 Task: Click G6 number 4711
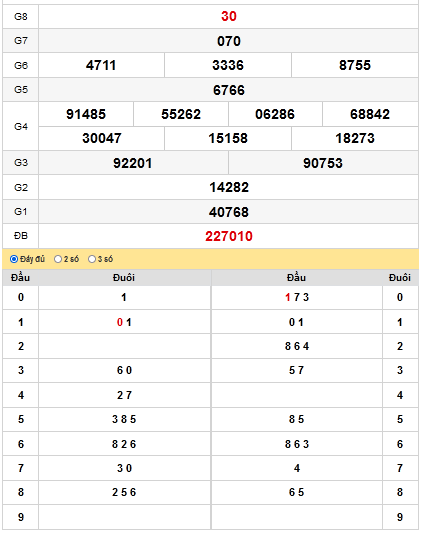pyautogui.click(x=101, y=65)
